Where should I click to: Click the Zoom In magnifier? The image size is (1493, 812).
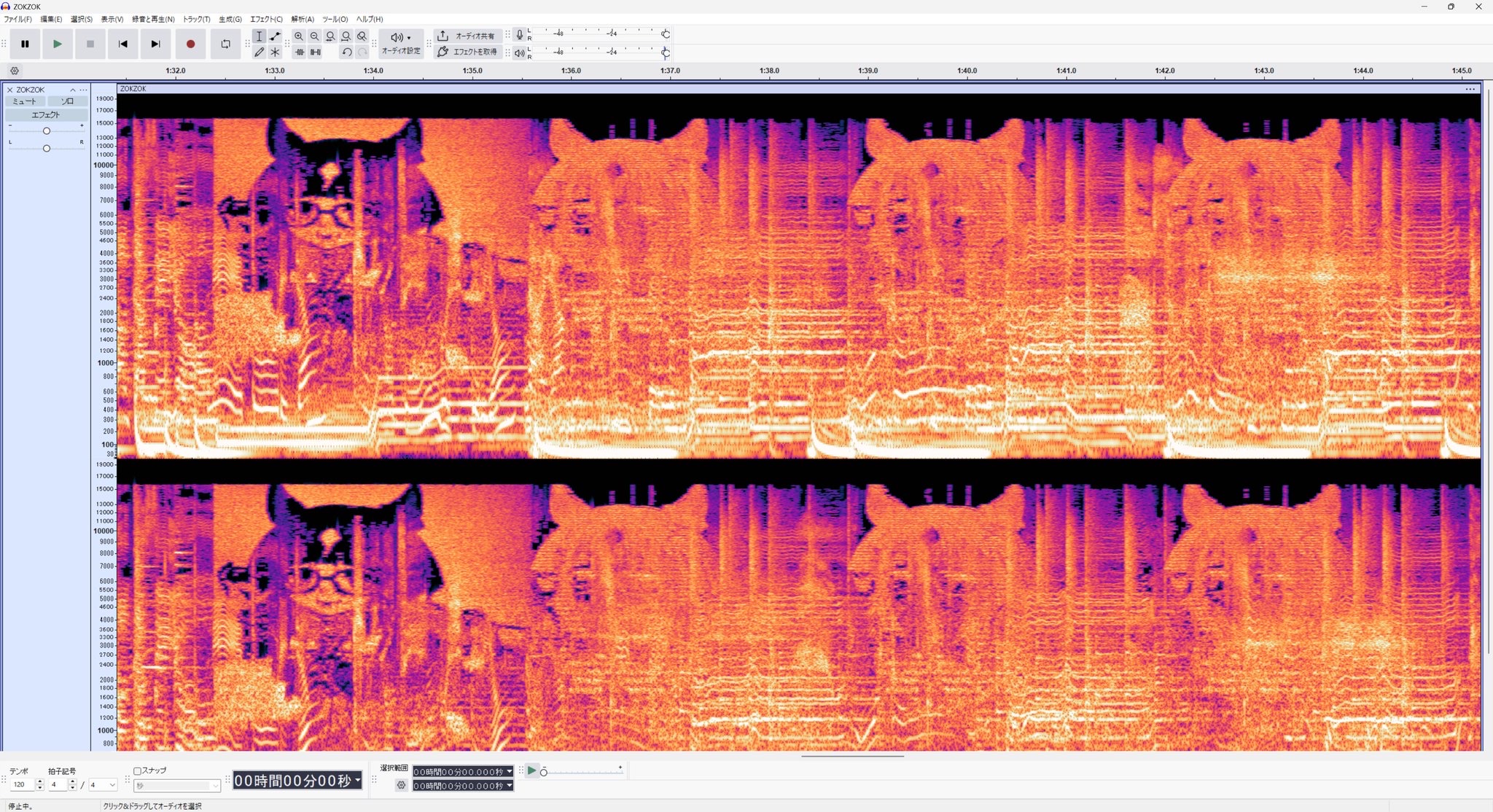coord(299,36)
